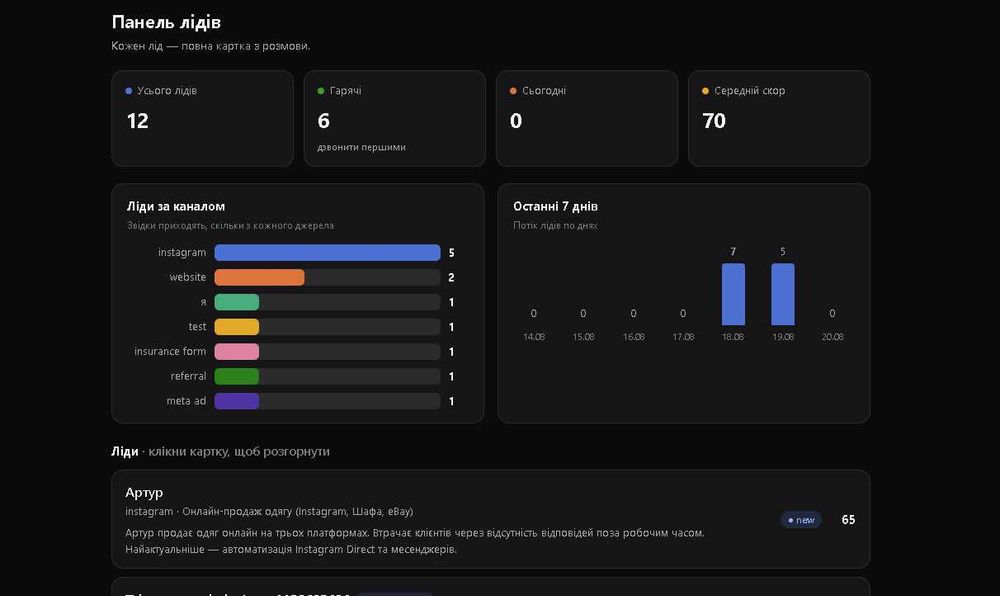Click the orange website channel bar
This screenshot has width=1000, height=596.
coord(259,277)
